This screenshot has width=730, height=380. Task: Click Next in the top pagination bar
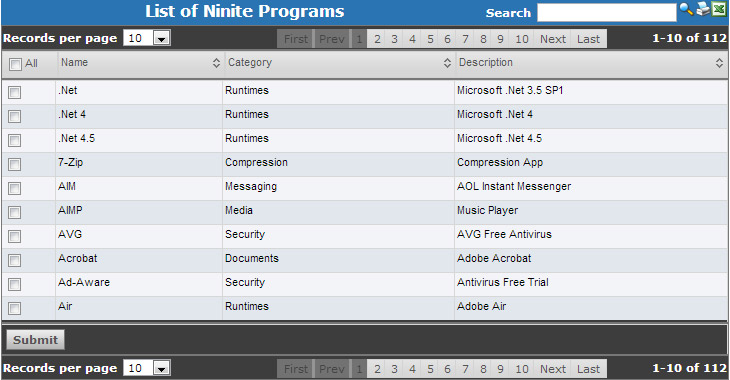click(x=553, y=39)
